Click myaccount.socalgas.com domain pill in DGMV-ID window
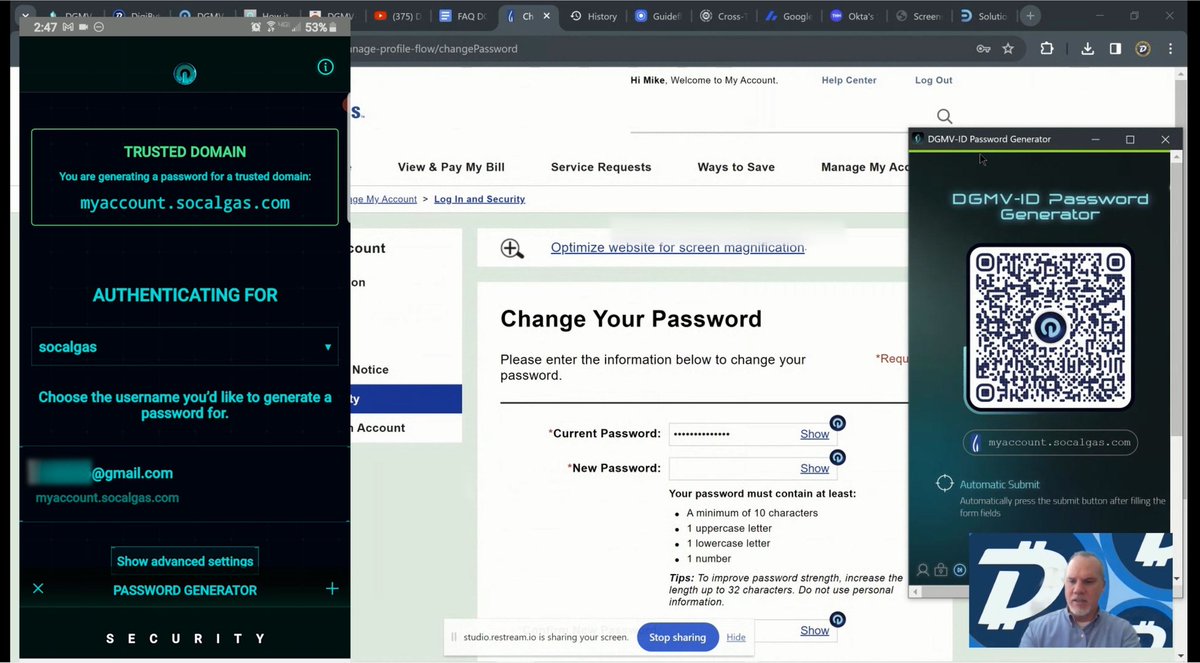Screen dimensions: 1200x663 tap(1050, 442)
